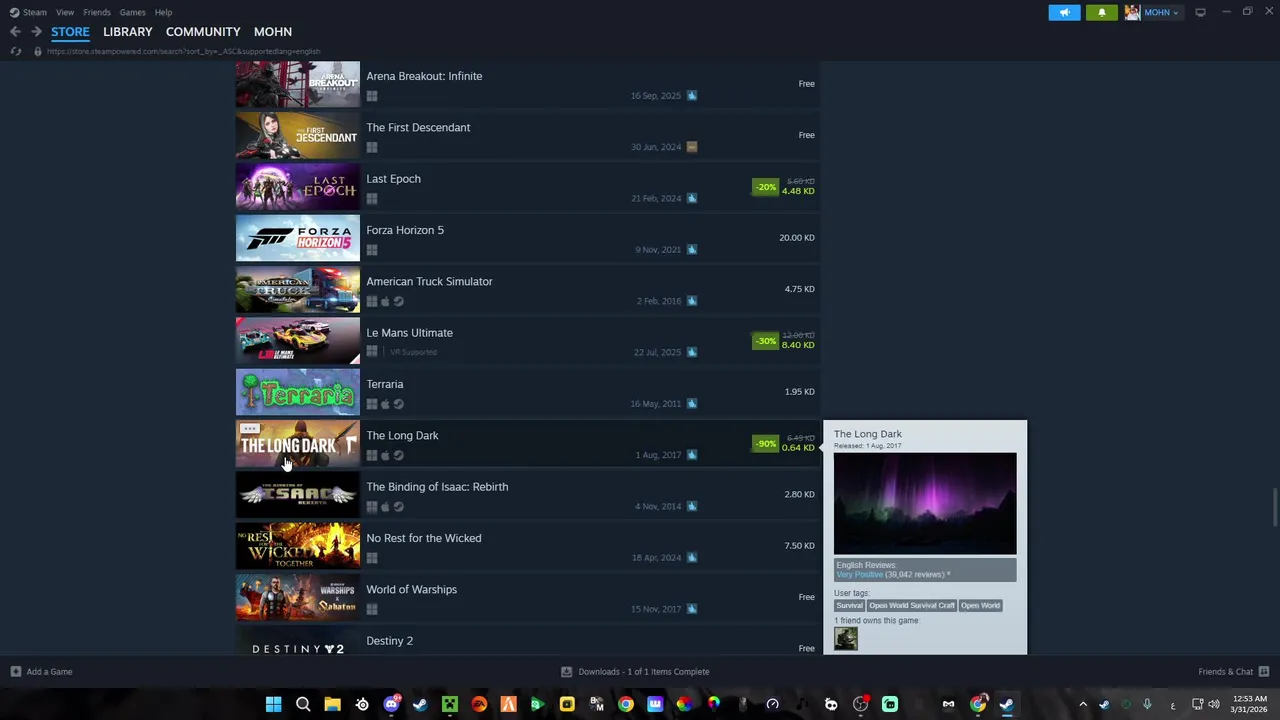The width and height of the screenshot is (1280, 720).
Task: Switch to LIBRARY tab
Action: tap(128, 32)
